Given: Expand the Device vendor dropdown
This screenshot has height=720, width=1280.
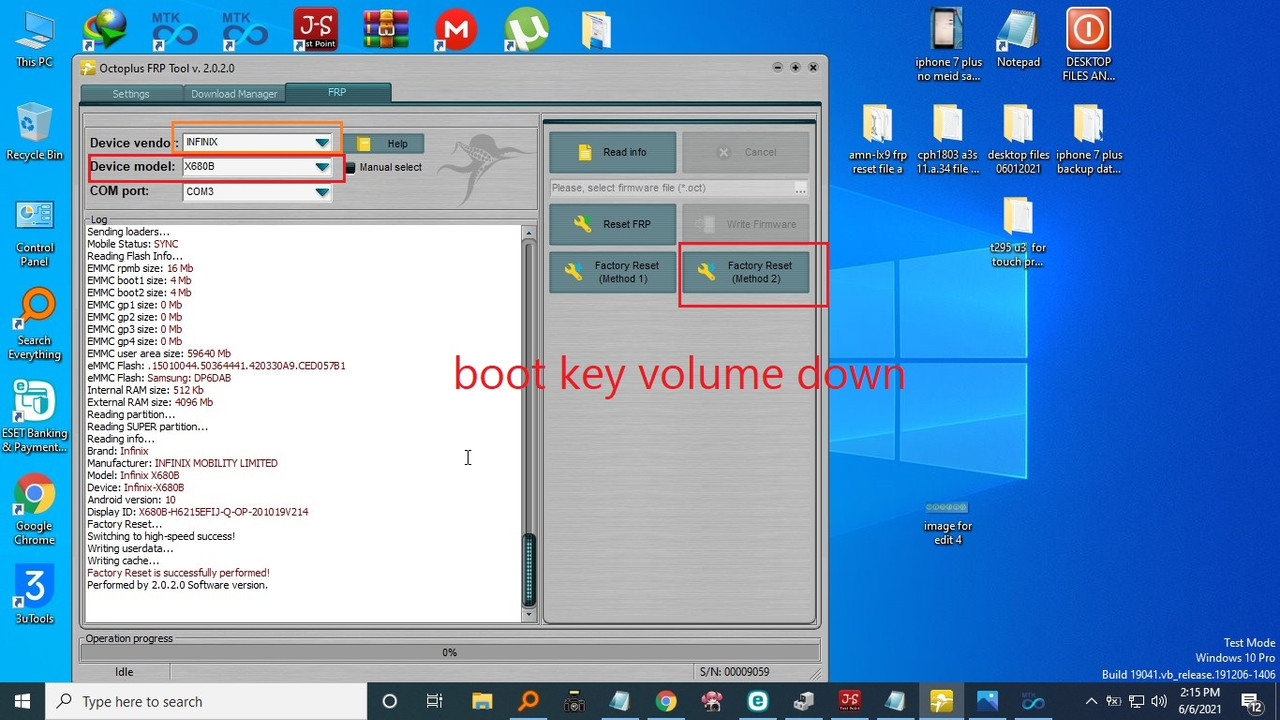Looking at the screenshot, I should click(x=321, y=142).
